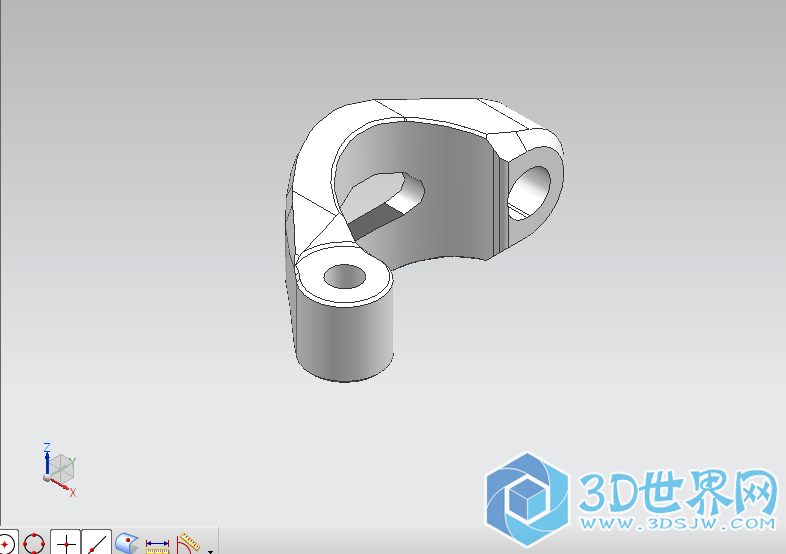
Task: Open the Measure Distance tool
Action: click(x=157, y=545)
